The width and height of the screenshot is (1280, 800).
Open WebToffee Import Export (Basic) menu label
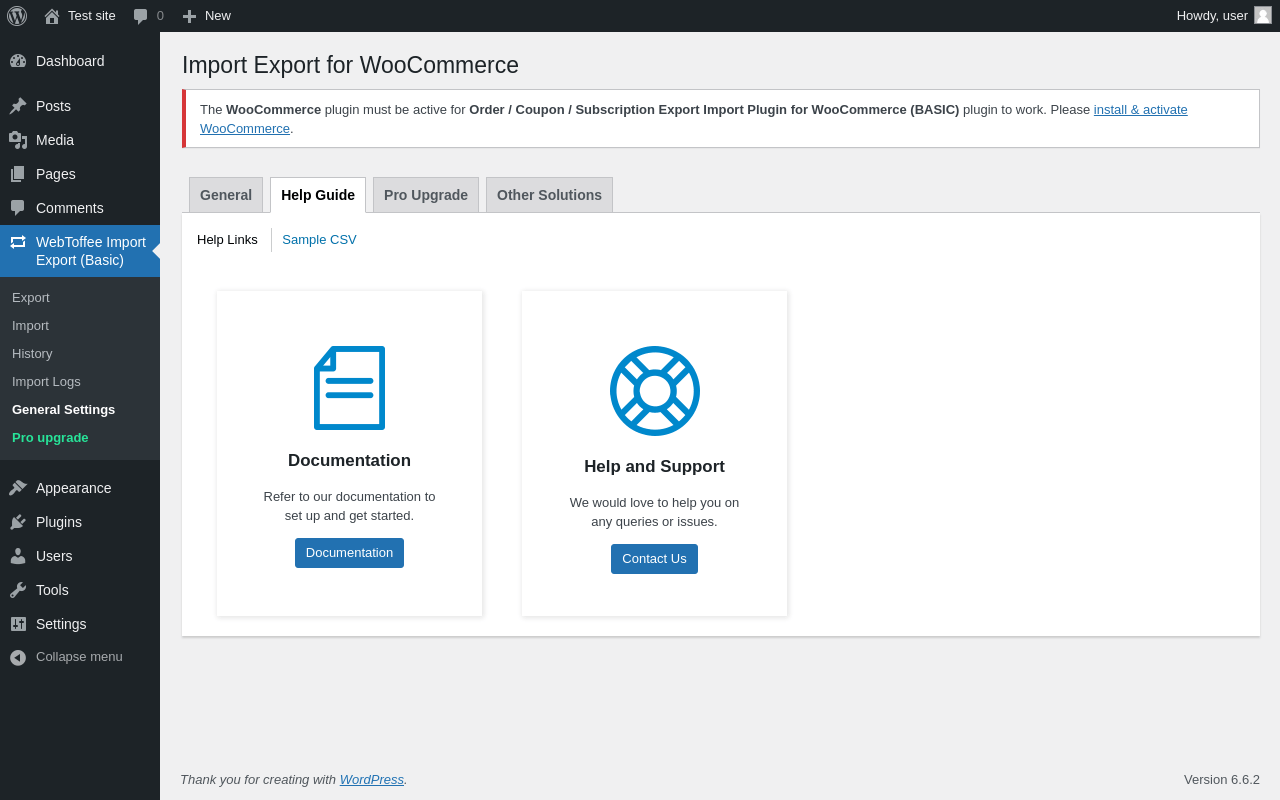tap(91, 251)
